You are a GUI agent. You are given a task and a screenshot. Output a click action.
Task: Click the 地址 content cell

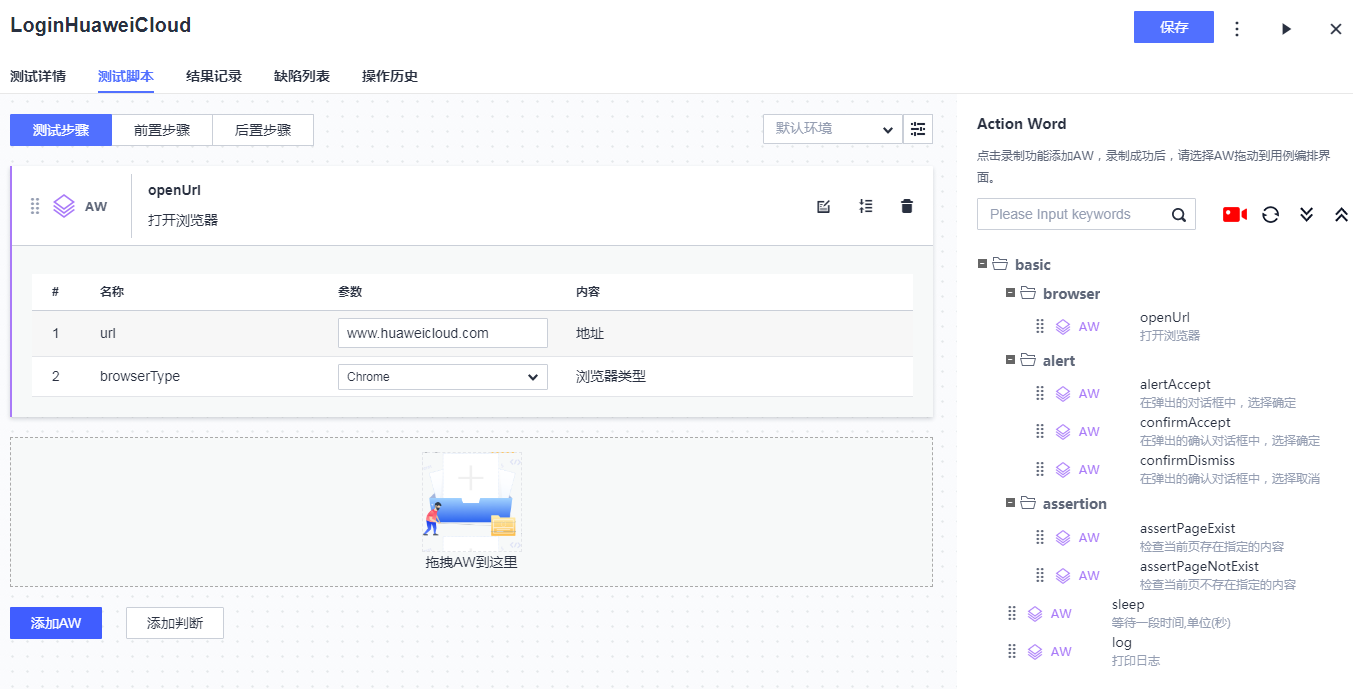click(590, 333)
